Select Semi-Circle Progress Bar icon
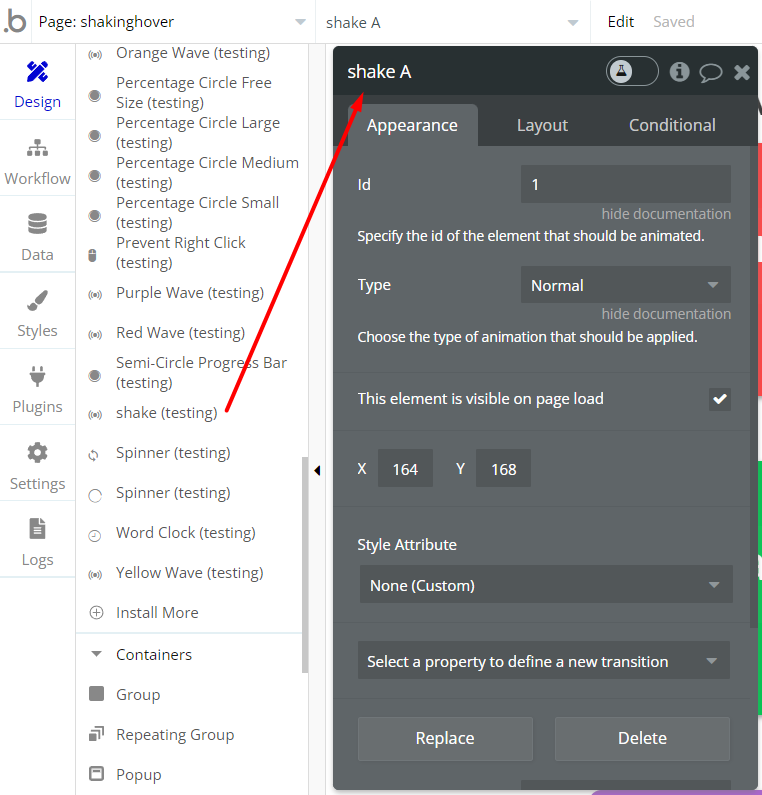The image size is (762, 795). pyautogui.click(x=95, y=376)
